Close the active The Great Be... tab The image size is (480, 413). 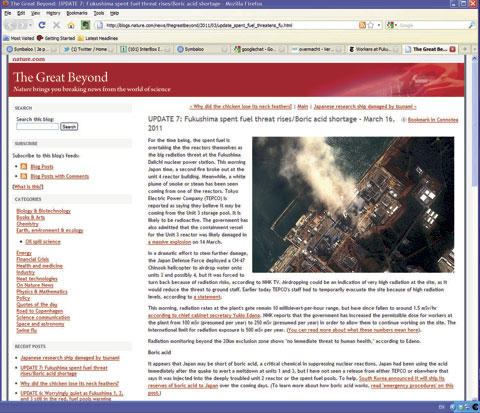point(452,49)
